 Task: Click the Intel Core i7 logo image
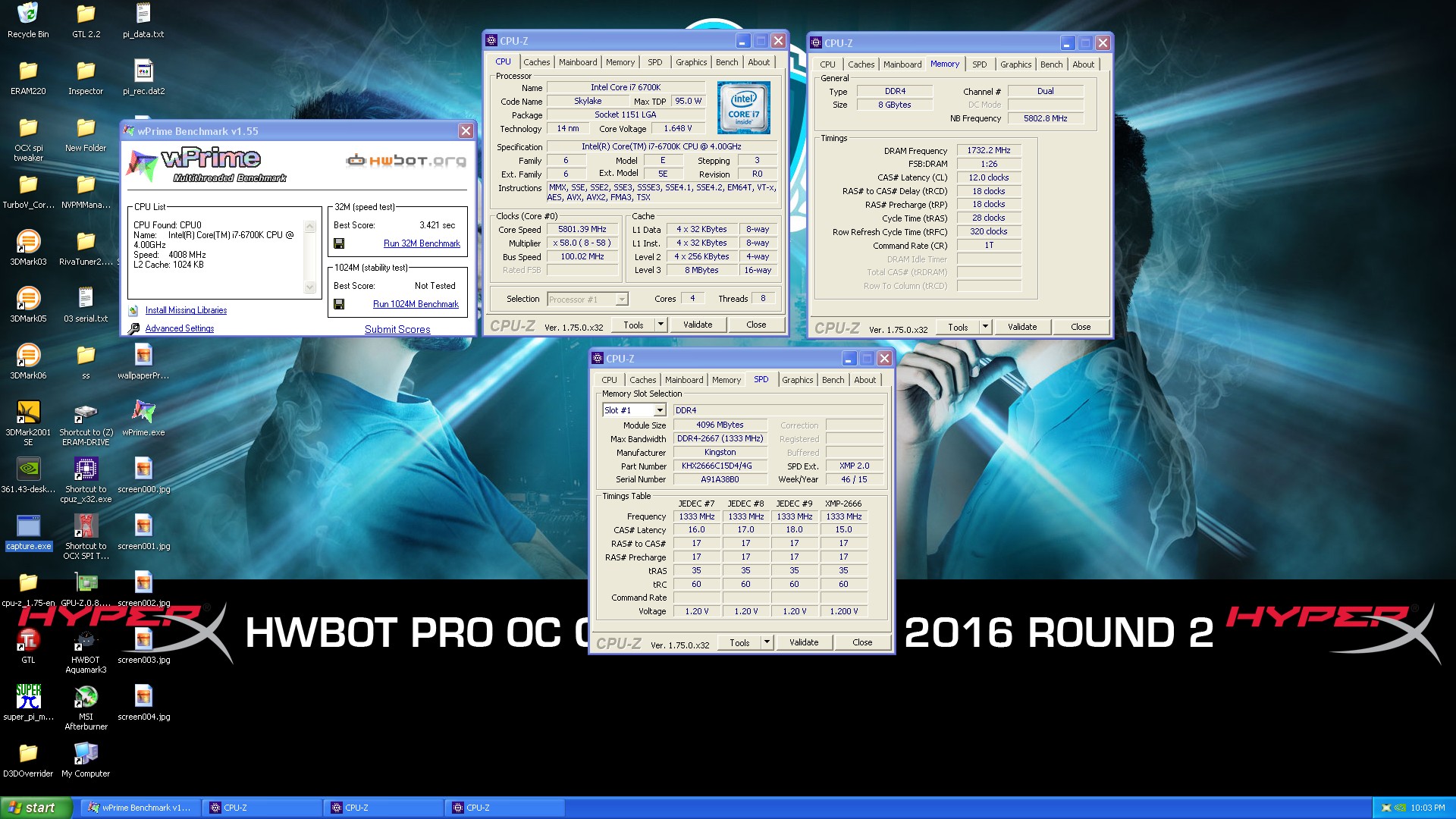[x=743, y=108]
